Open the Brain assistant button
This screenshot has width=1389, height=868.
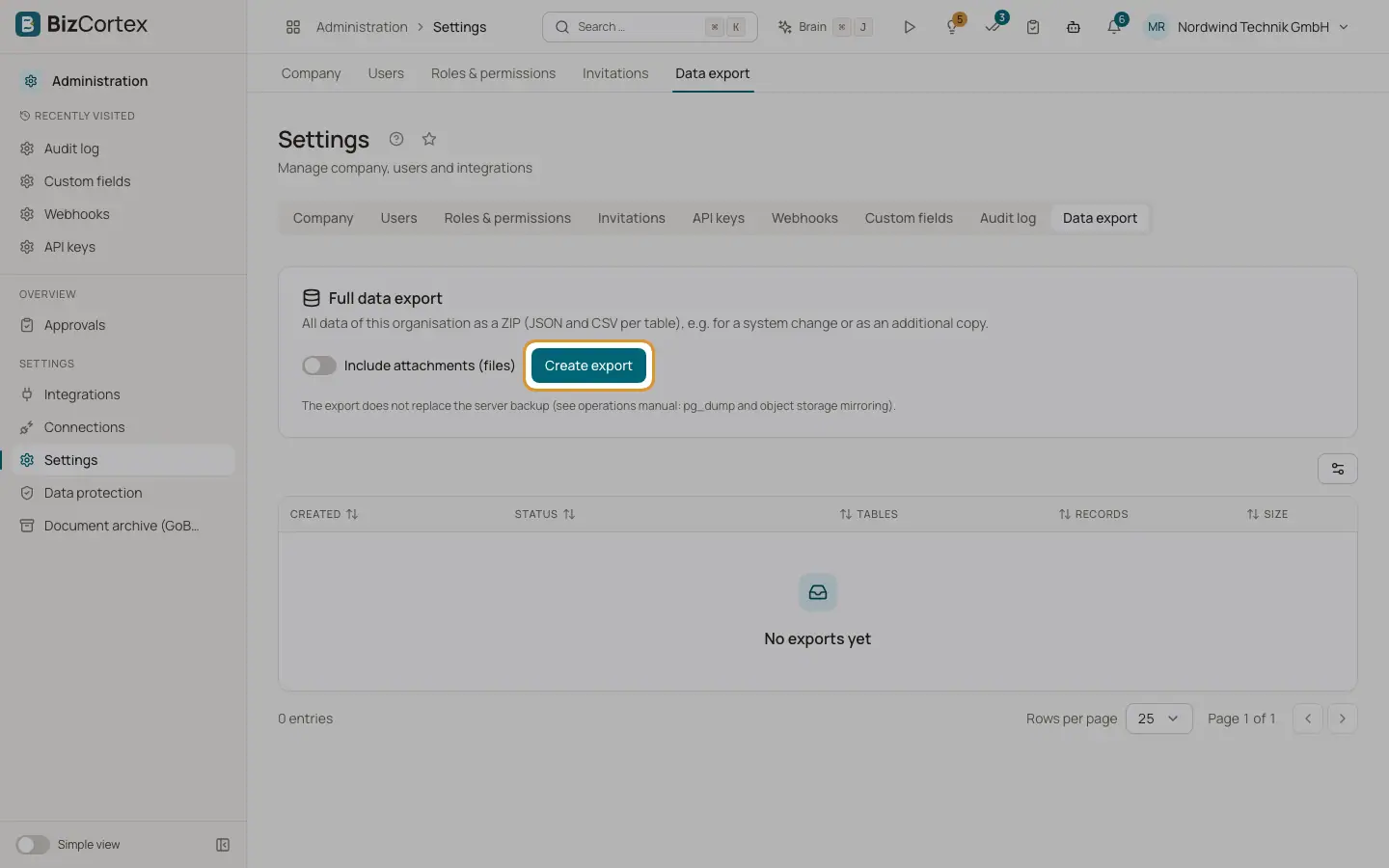(826, 27)
